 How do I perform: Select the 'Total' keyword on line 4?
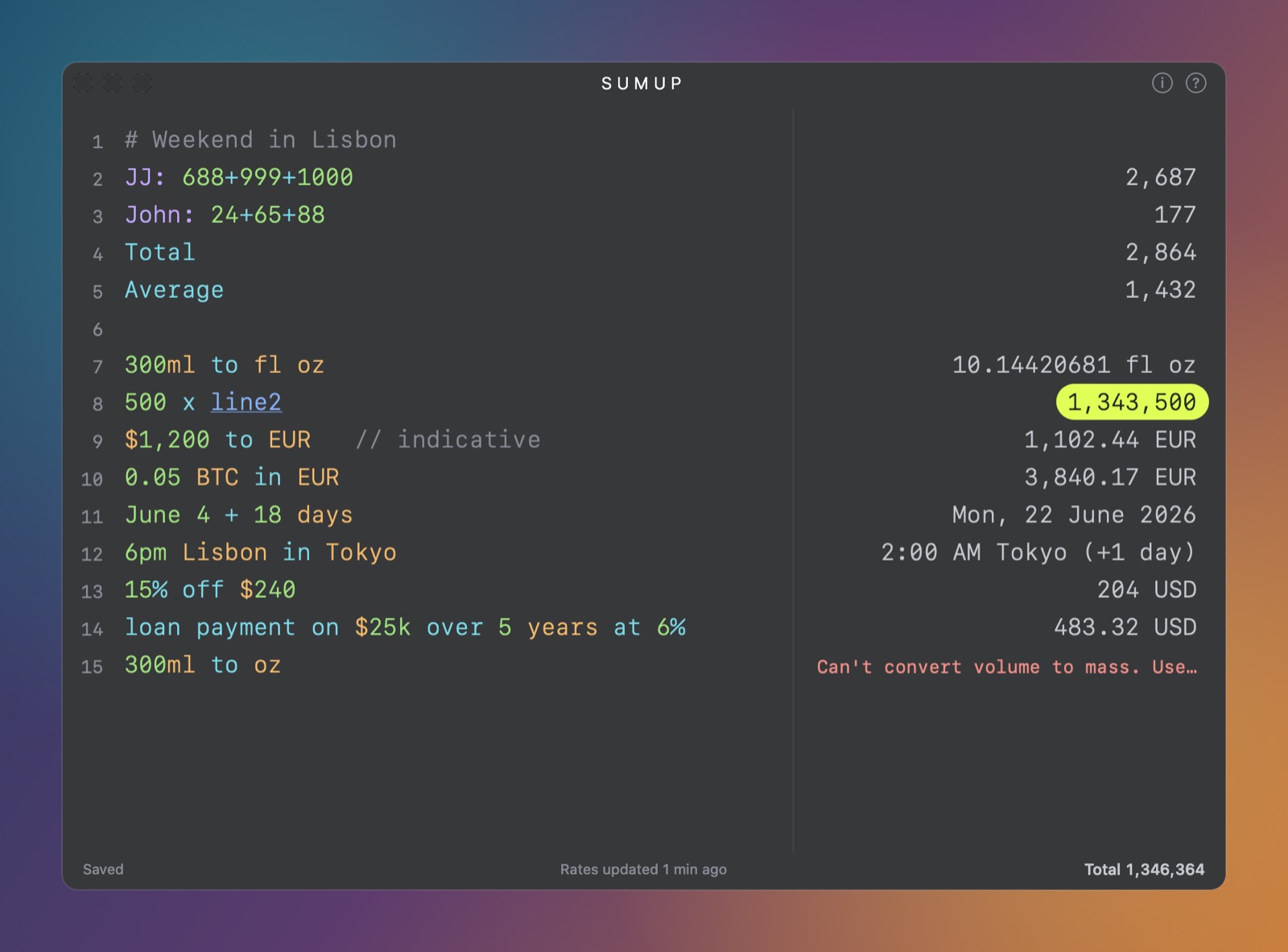tap(159, 252)
